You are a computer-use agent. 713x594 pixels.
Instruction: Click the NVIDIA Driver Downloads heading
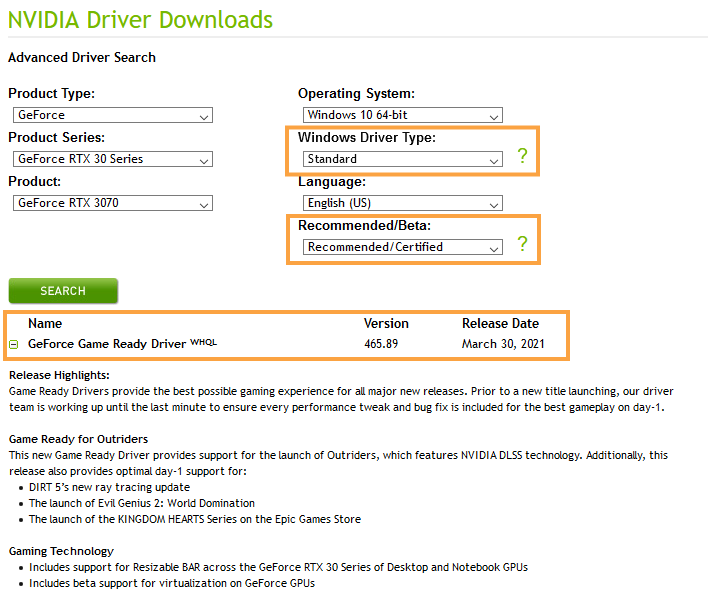tap(141, 20)
